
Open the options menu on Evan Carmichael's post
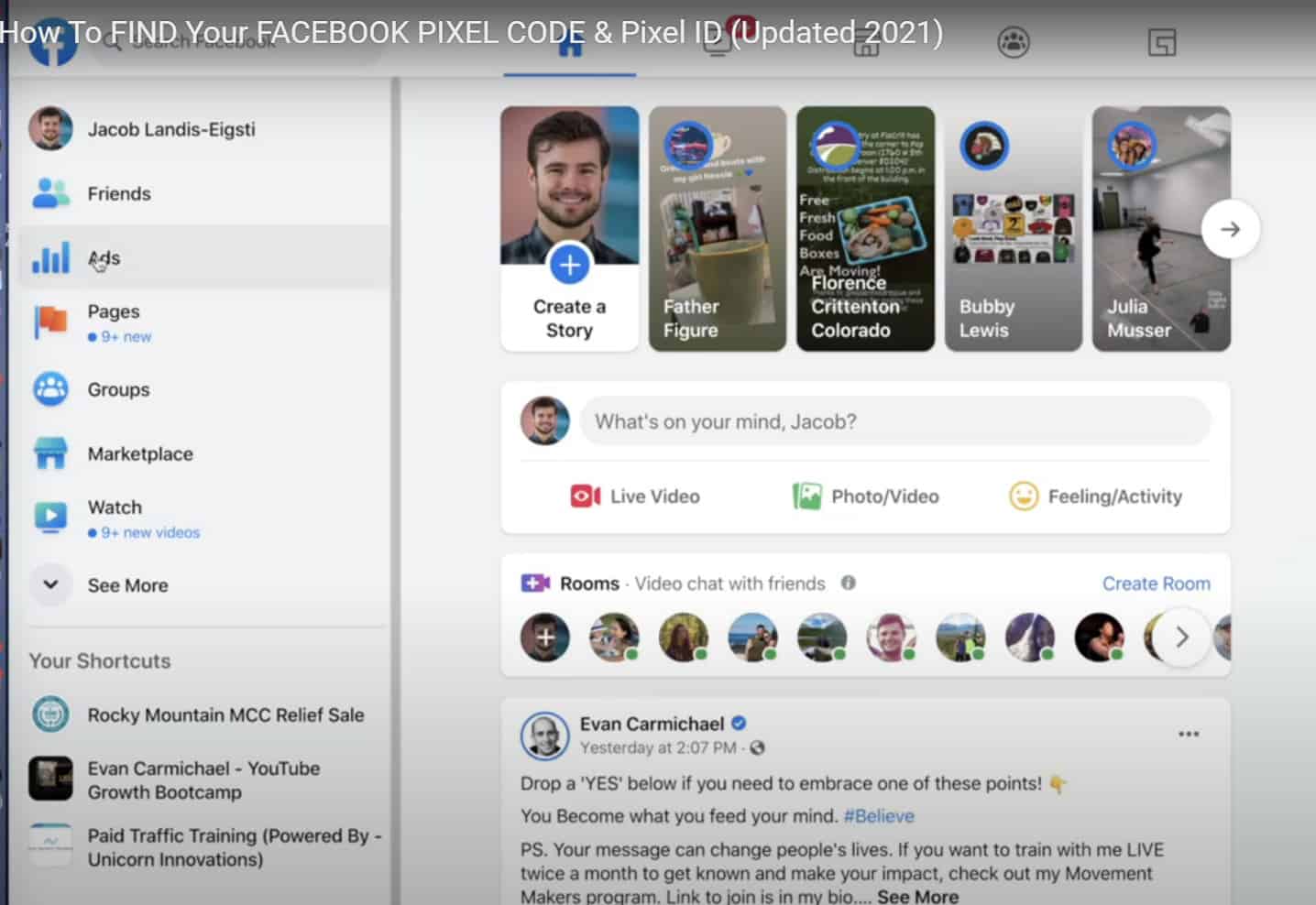[1189, 733]
